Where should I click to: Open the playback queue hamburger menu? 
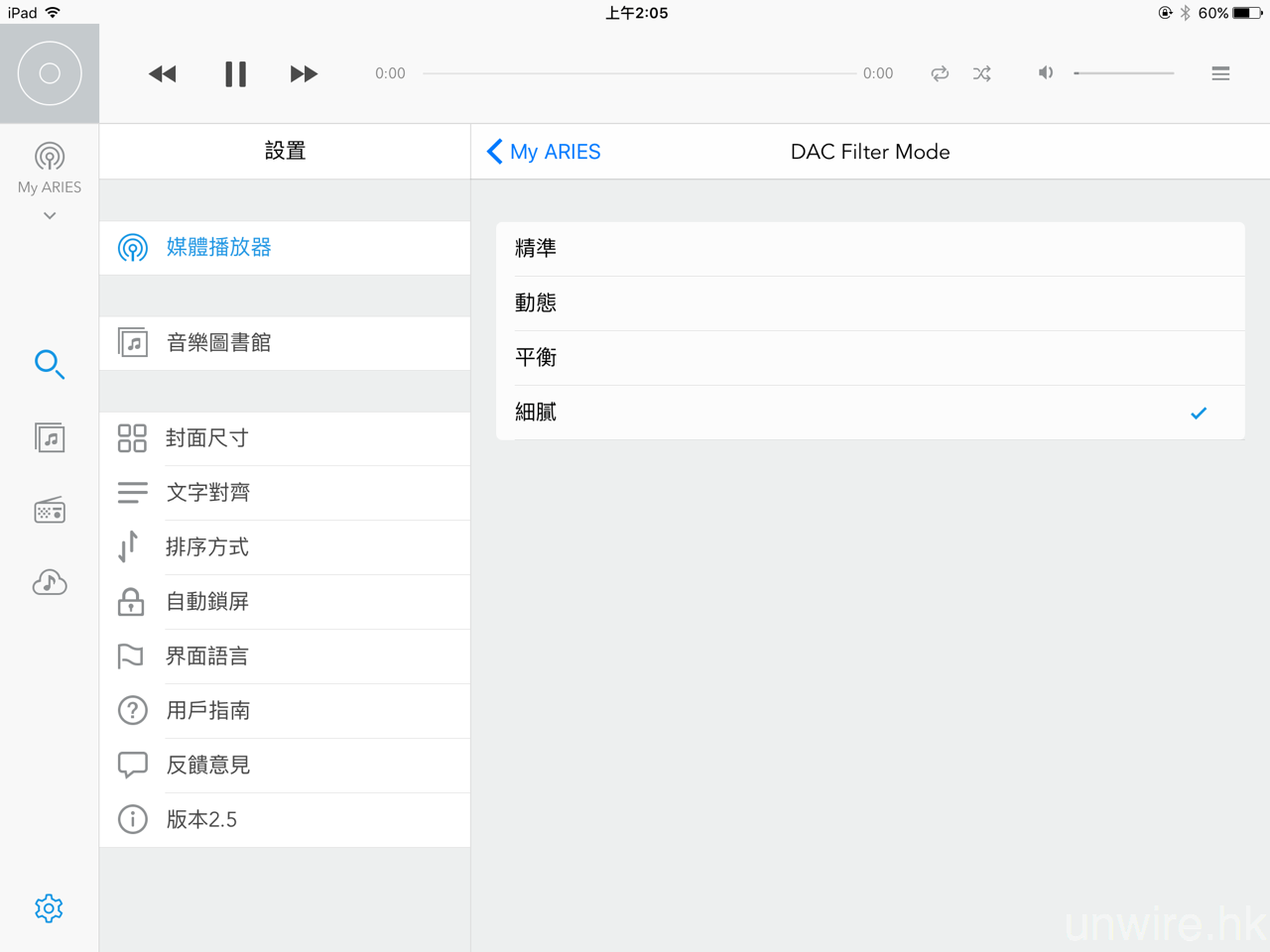[1220, 73]
